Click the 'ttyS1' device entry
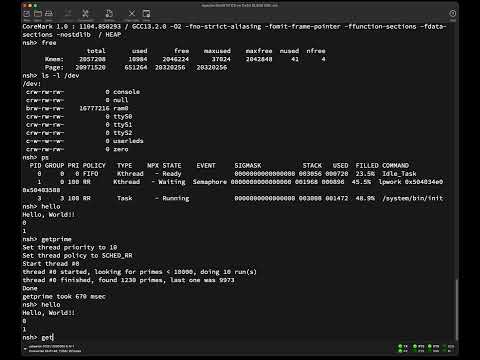The image size is (480, 360). click(123, 124)
